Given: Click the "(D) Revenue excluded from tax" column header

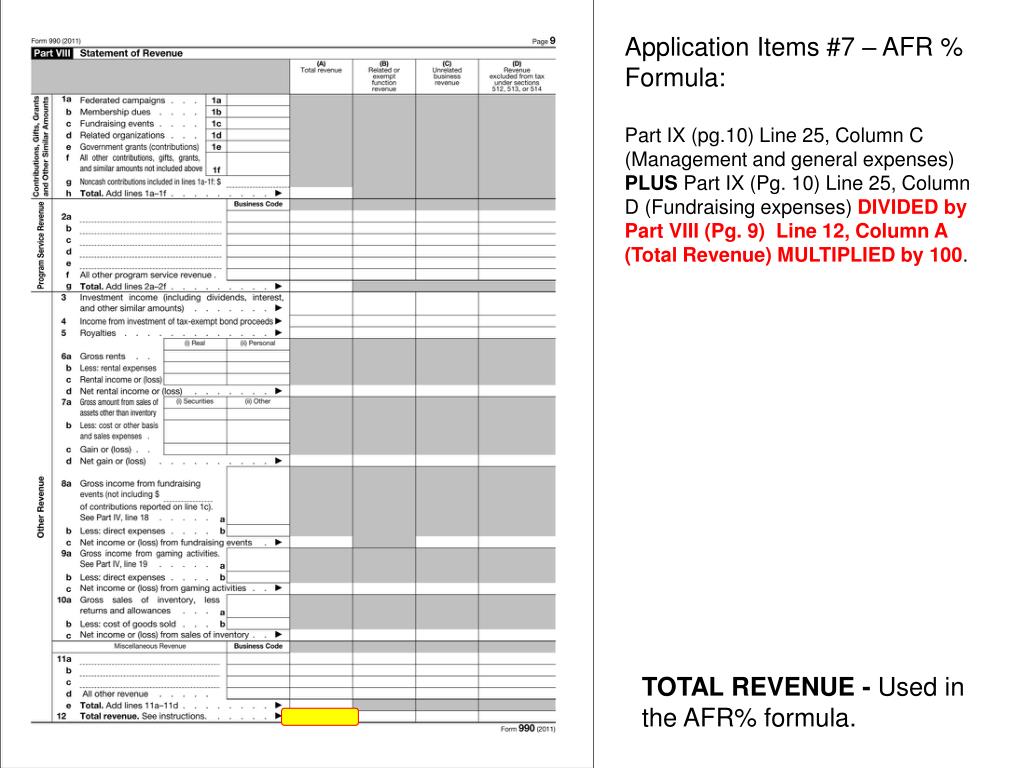Looking at the screenshot, I should [517, 76].
